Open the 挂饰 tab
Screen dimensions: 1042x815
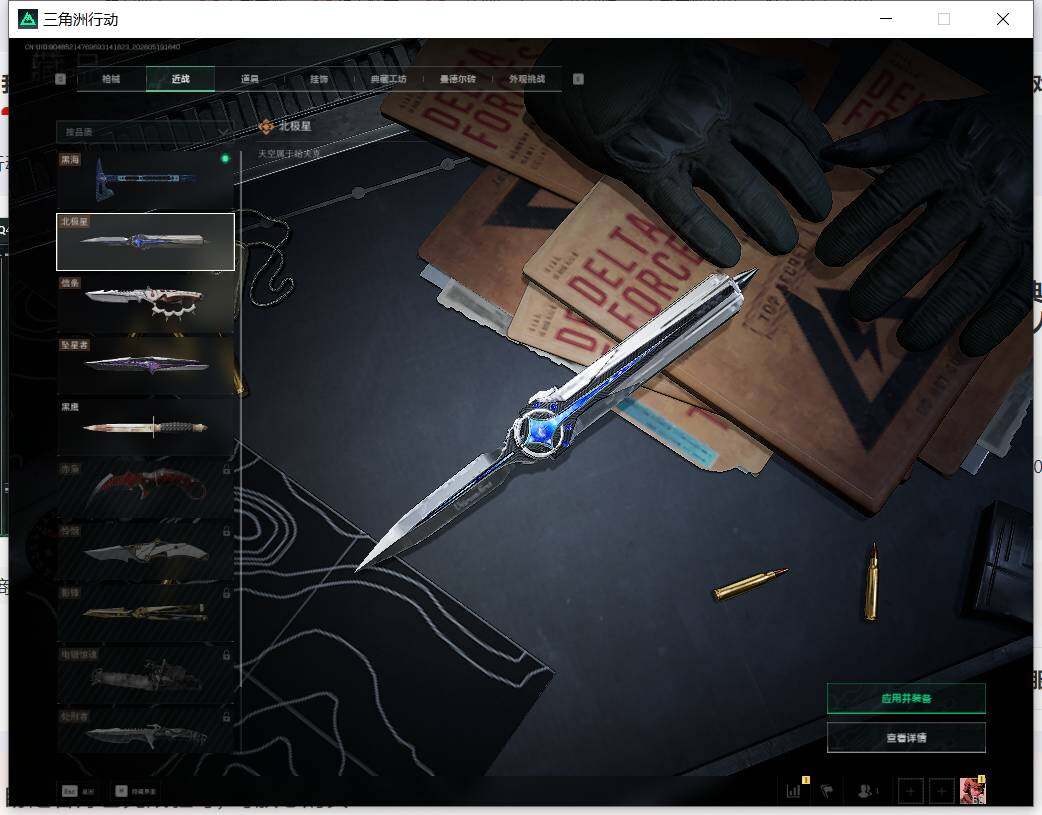pyautogui.click(x=319, y=78)
